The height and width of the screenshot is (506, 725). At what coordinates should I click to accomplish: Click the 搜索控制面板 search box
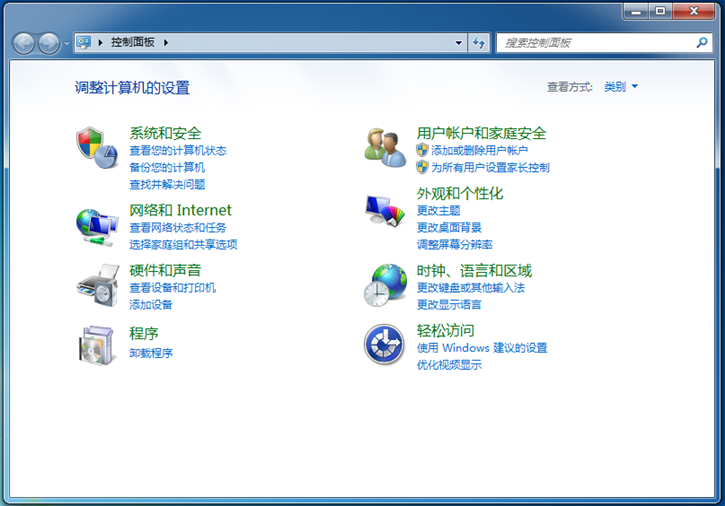tap(595, 43)
